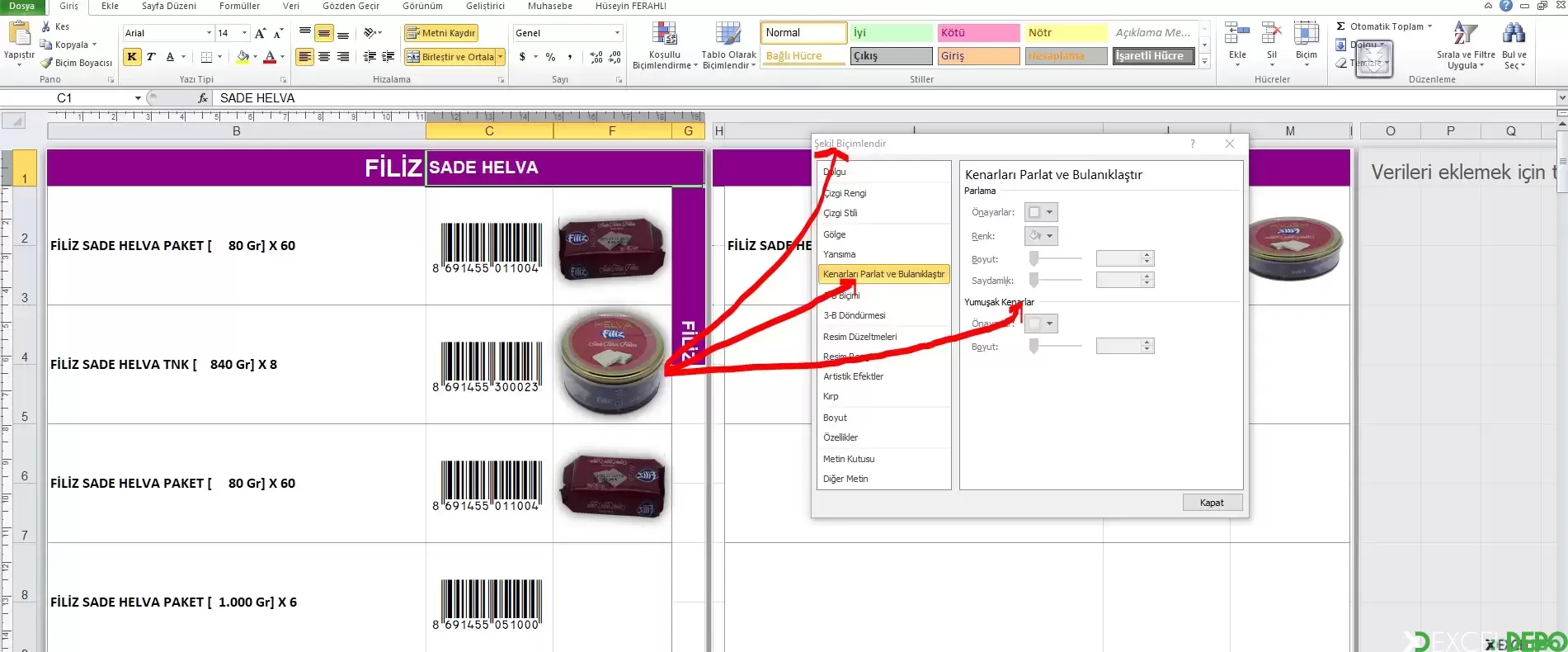Open the Name Box C1 dropdown
Viewport: 1568px width, 652px height.
click(138, 97)
